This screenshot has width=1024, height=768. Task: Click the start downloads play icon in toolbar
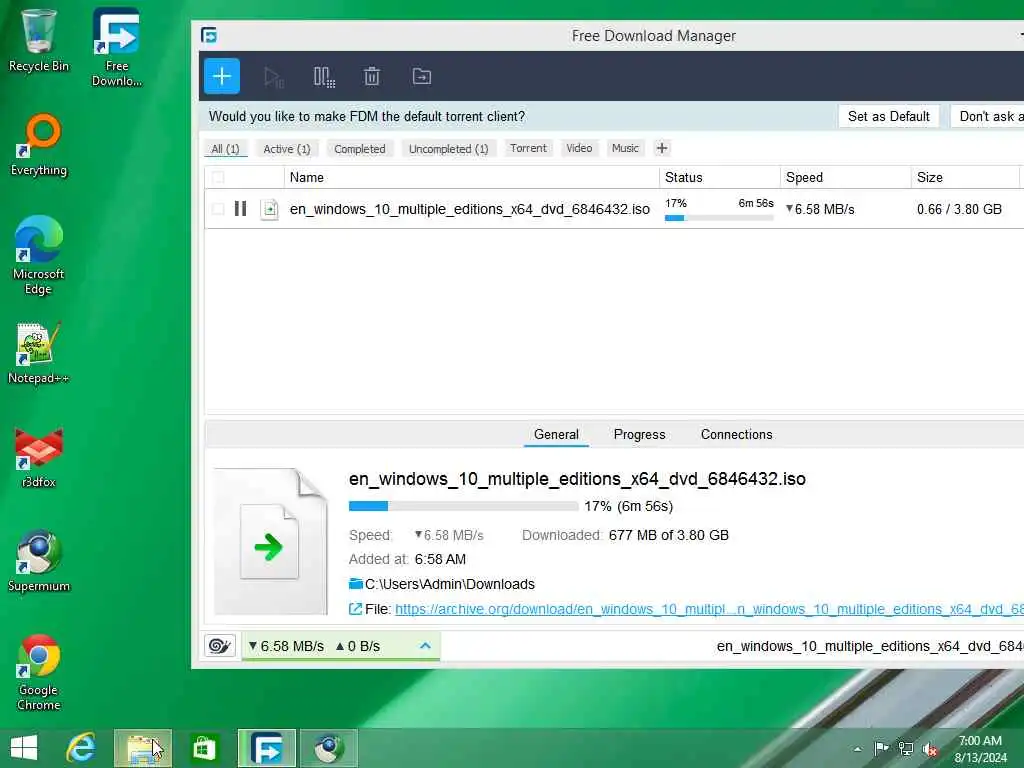pyautogui.click(x=274, y=77)
